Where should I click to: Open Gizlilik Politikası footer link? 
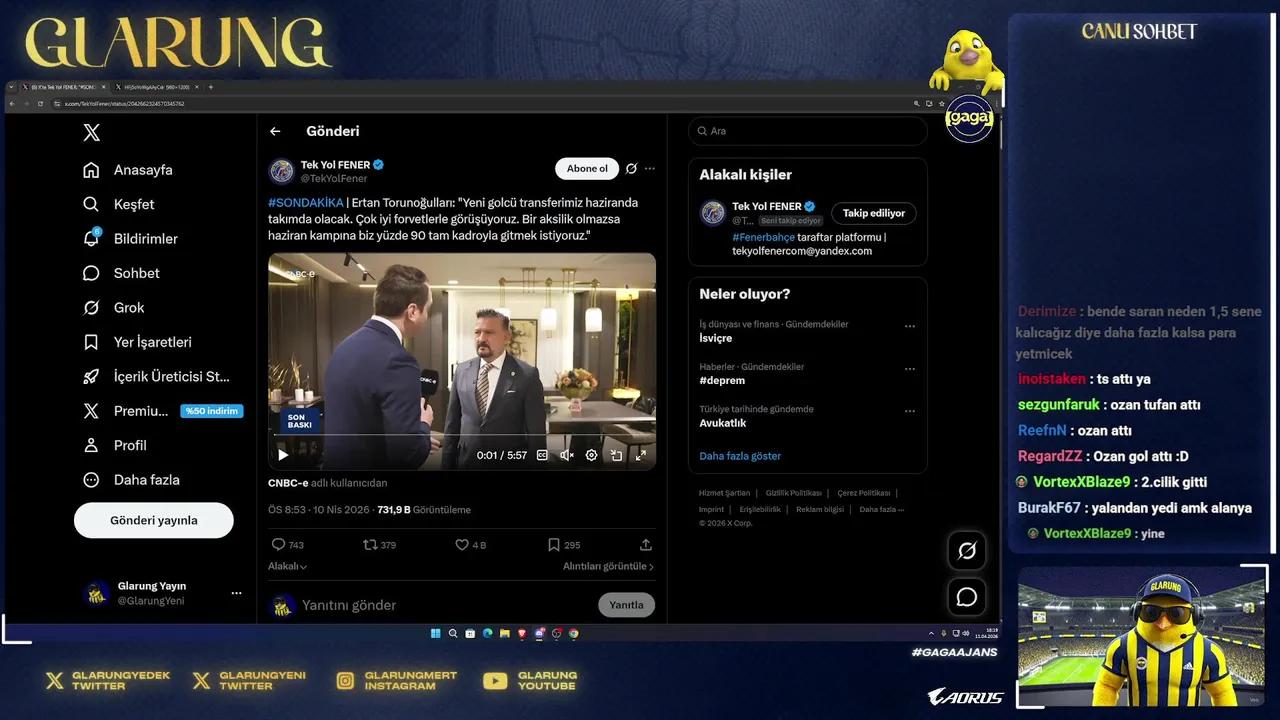tap(793, 493)
